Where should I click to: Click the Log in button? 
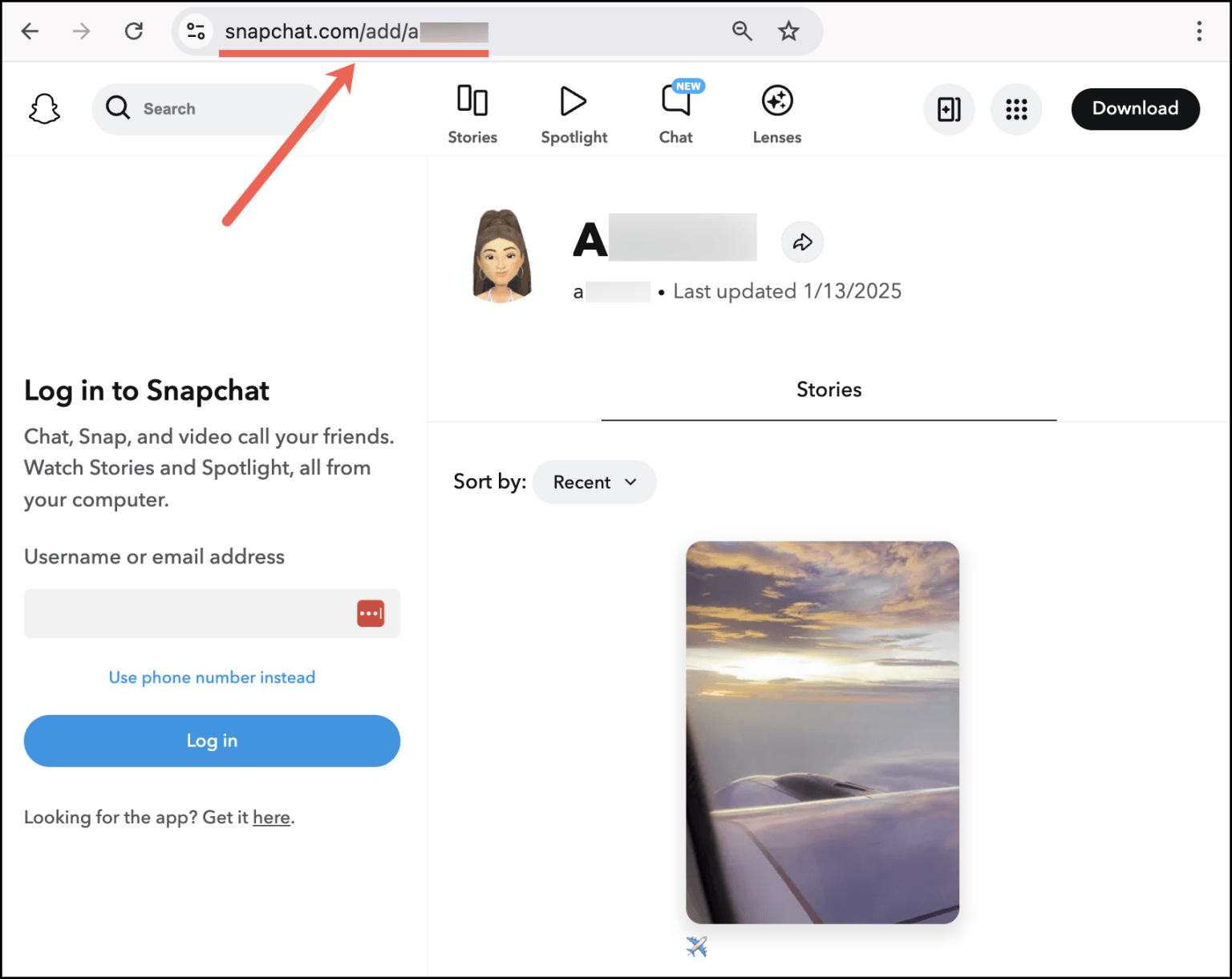(211, 741)
